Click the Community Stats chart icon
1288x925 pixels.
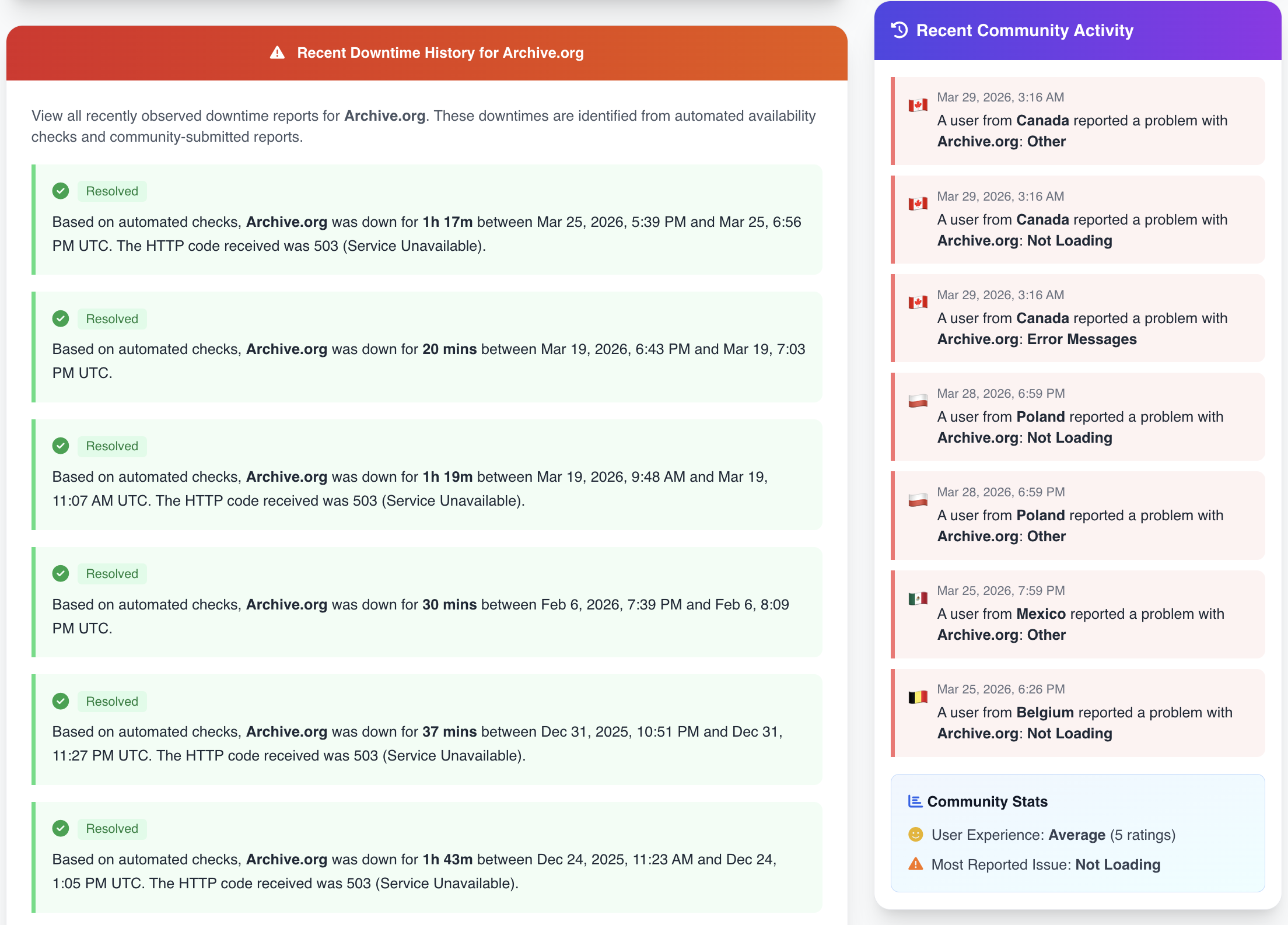(x=915, y=801)
